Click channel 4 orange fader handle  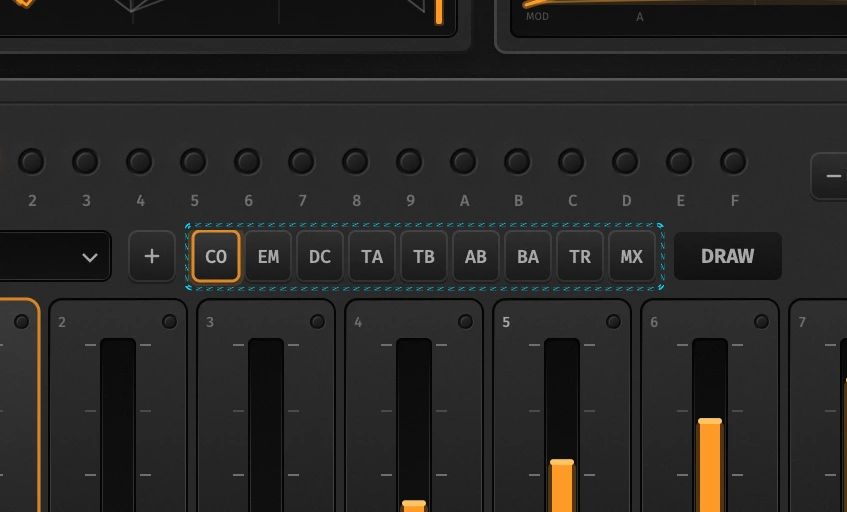tap(414, 504)
